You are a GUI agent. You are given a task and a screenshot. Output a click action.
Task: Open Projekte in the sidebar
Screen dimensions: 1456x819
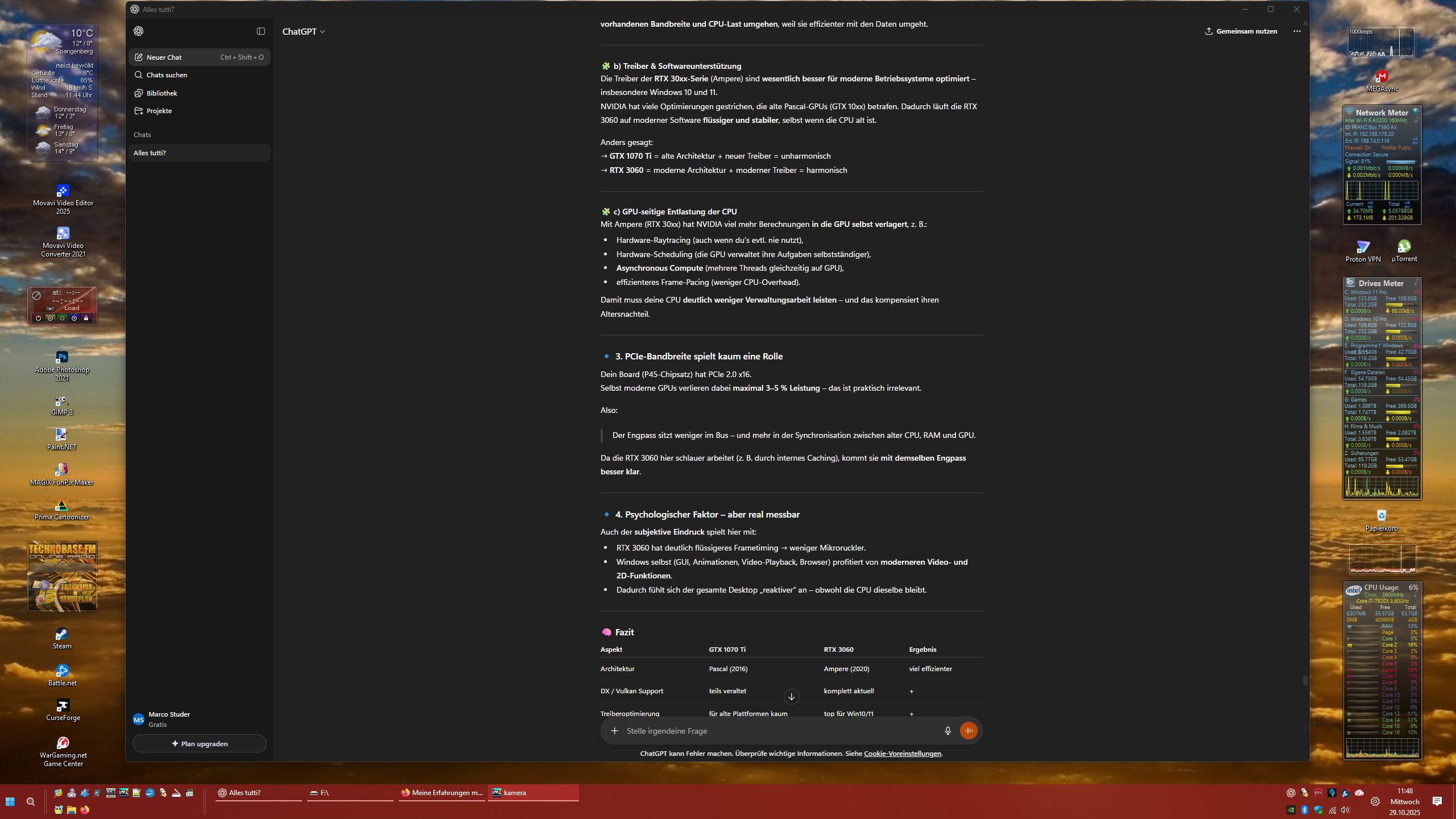pos(159,111)
